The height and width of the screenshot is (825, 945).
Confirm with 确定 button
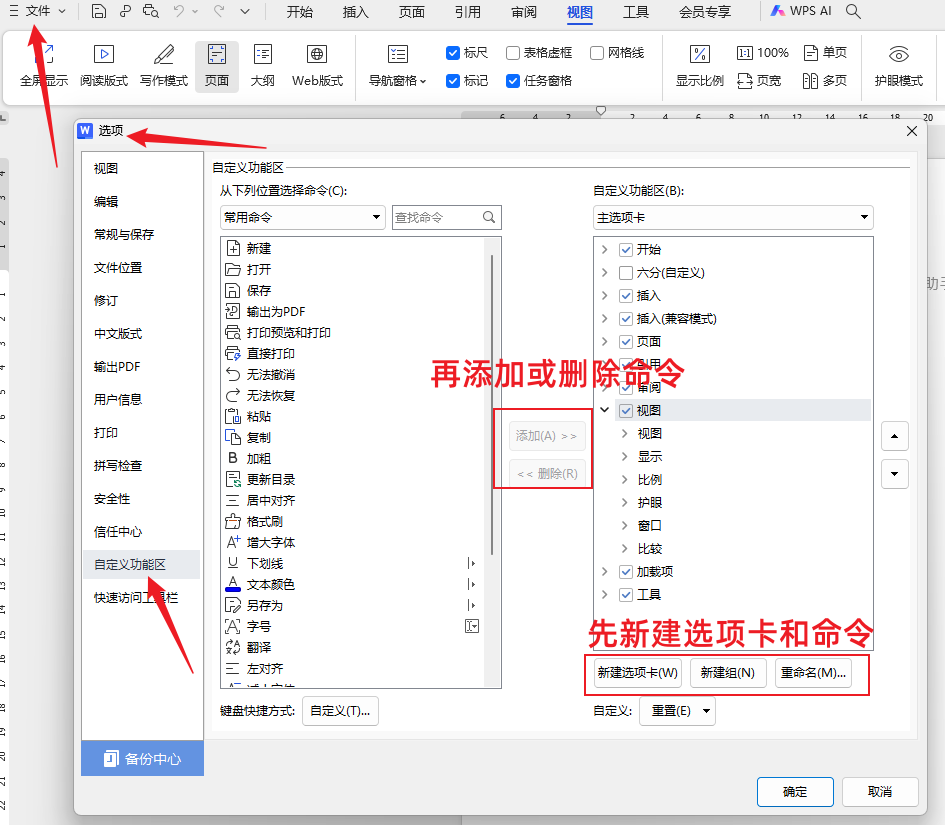pyautogui.click(x=795, y=792)
